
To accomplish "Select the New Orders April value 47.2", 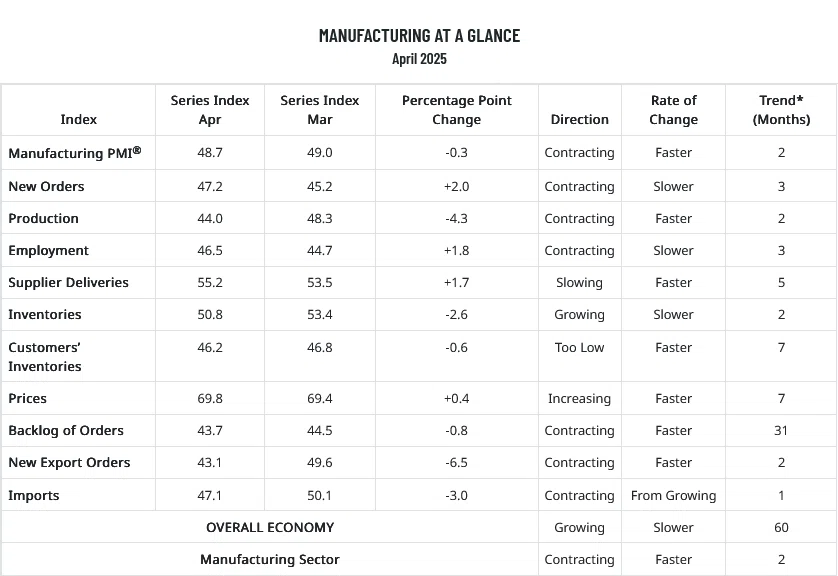I will (x=210, y=186).
